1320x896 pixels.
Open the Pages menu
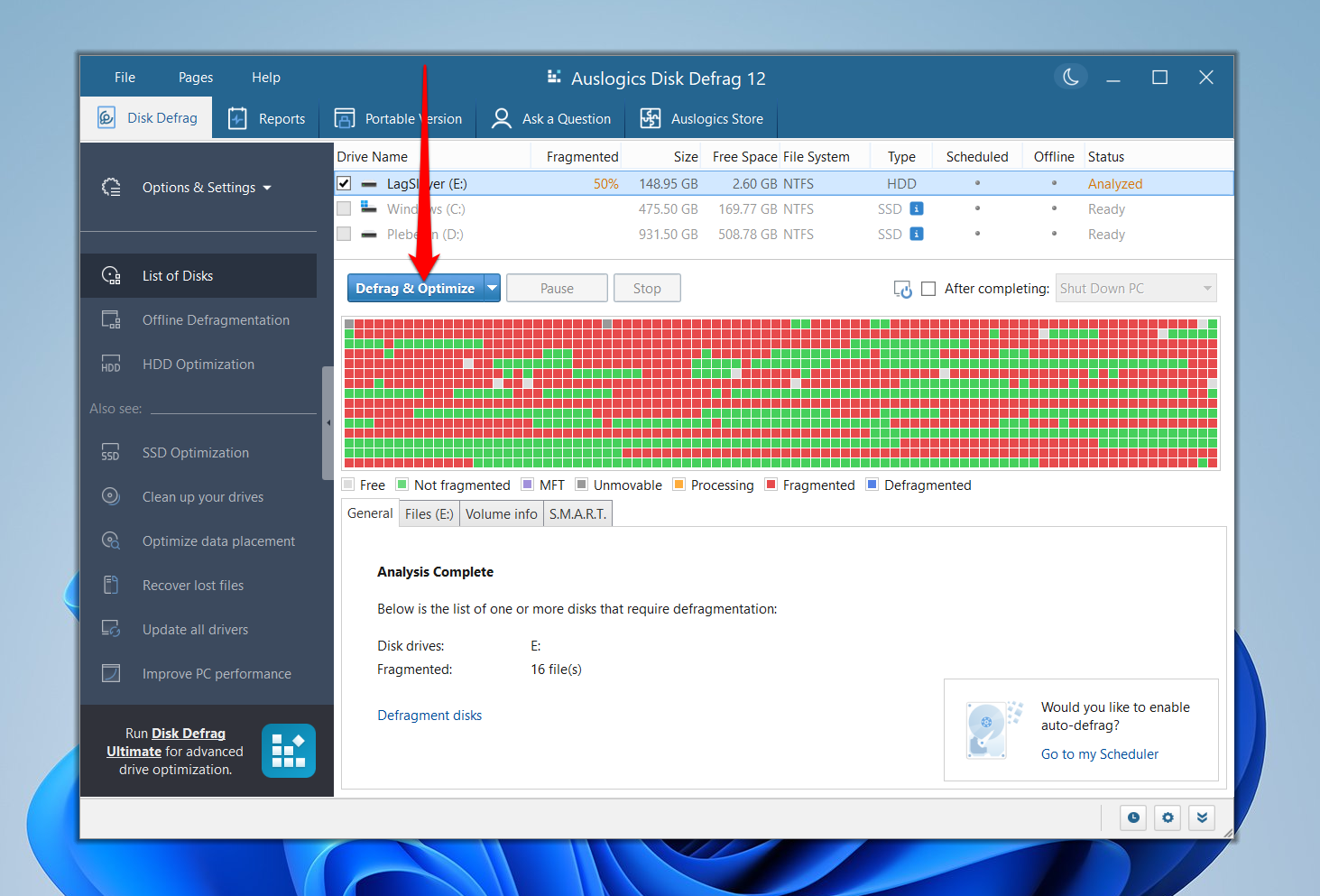(x=195, y=78)
